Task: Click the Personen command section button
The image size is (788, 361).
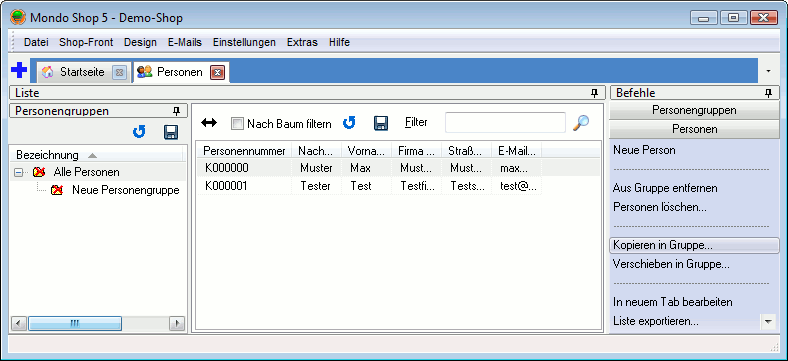Action: pos(694,129)
